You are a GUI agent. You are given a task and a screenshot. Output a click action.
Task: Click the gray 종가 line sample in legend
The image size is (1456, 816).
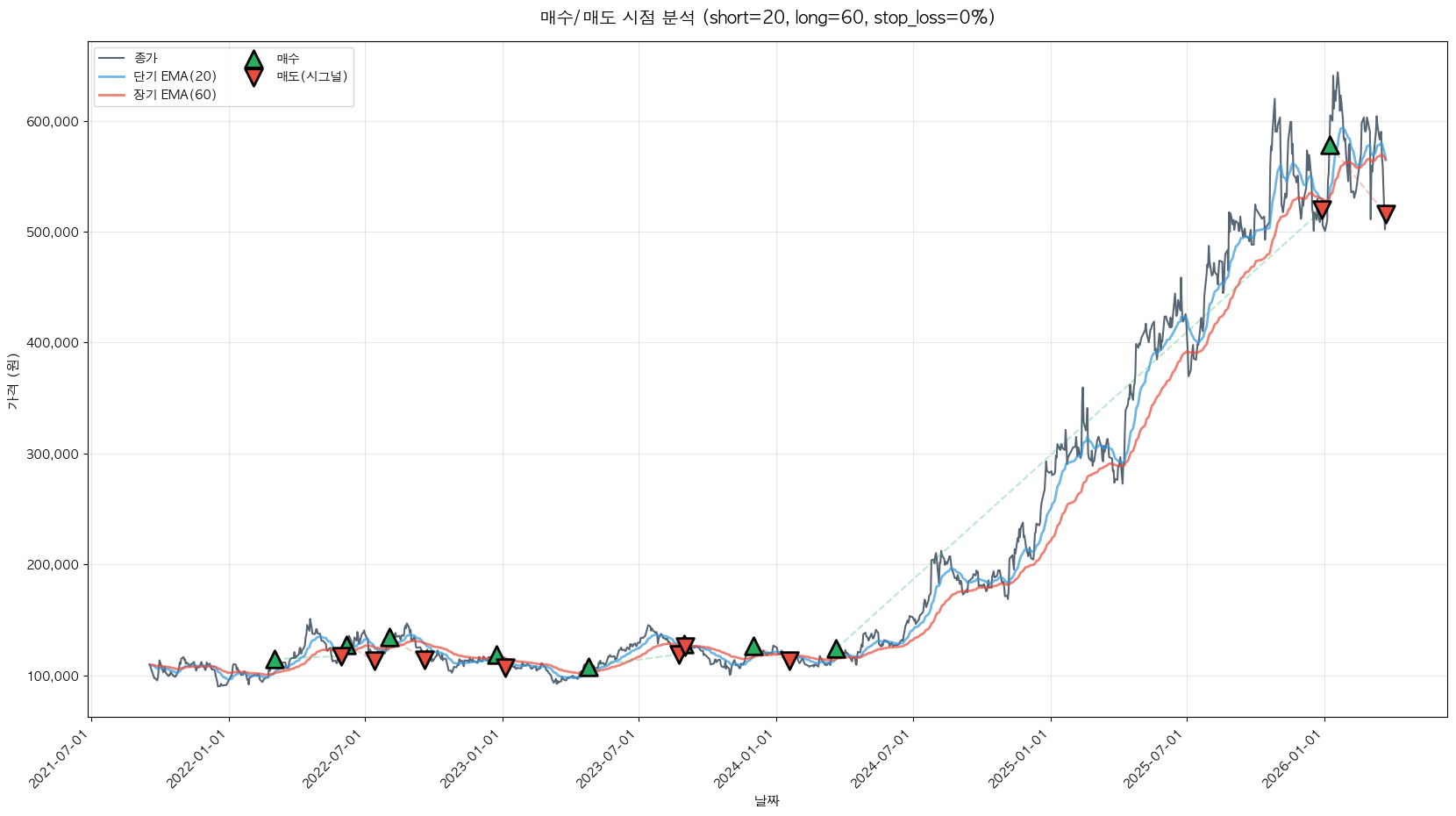point(112,59)
